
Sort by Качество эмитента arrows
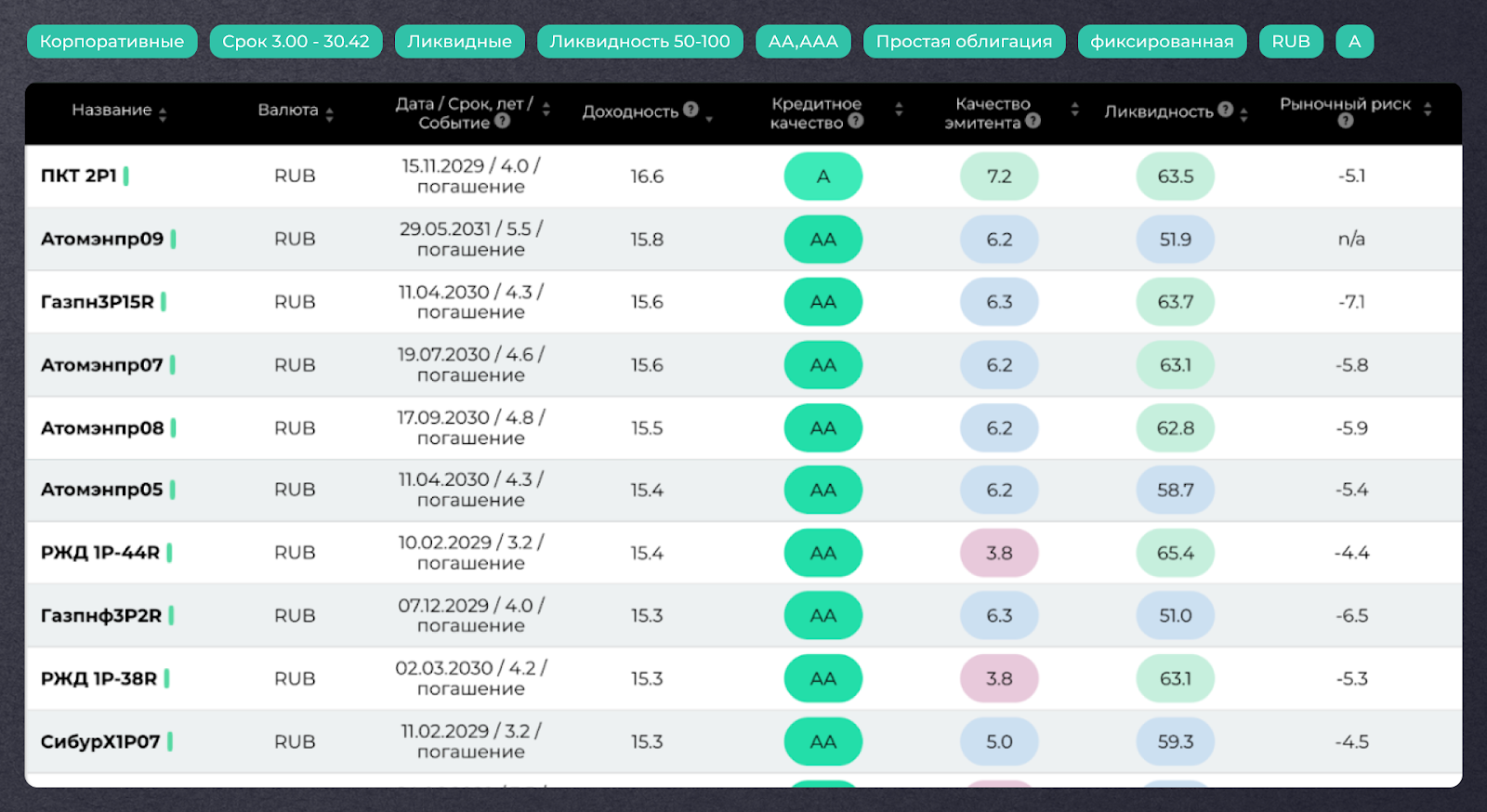pos(1074,109)
